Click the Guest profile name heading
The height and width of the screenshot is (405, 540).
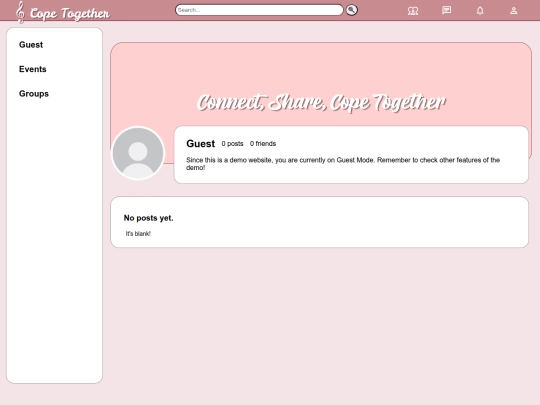tap(200, 144)
